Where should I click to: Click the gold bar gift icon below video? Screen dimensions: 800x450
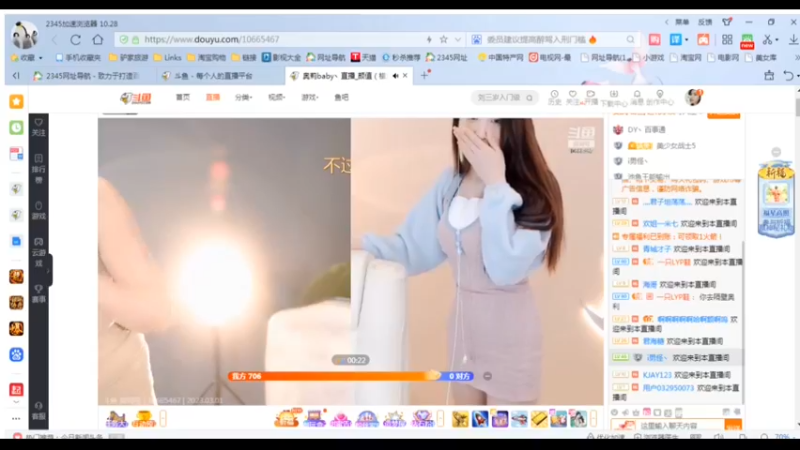pyautogui.click(x=539, y=419)
